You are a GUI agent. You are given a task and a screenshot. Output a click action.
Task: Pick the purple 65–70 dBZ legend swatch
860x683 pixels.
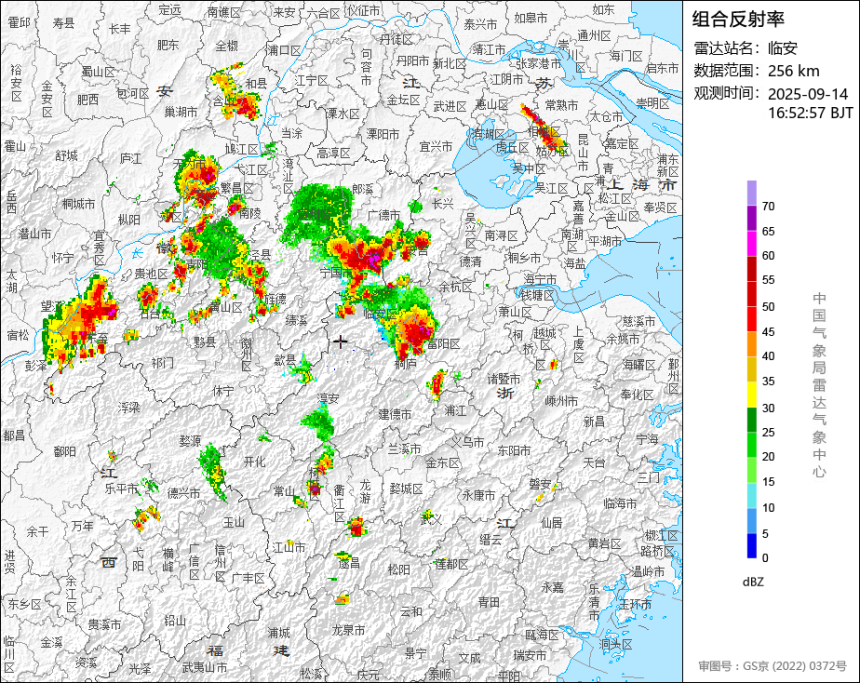click(x=752, y=218)
